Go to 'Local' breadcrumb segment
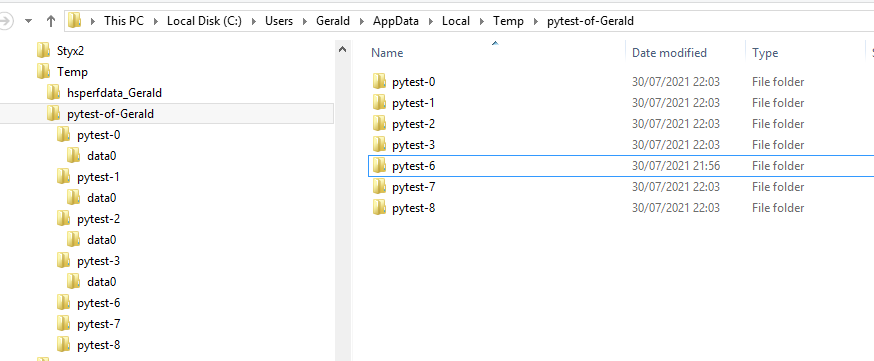Screen dimensions: 874x361 456,21
